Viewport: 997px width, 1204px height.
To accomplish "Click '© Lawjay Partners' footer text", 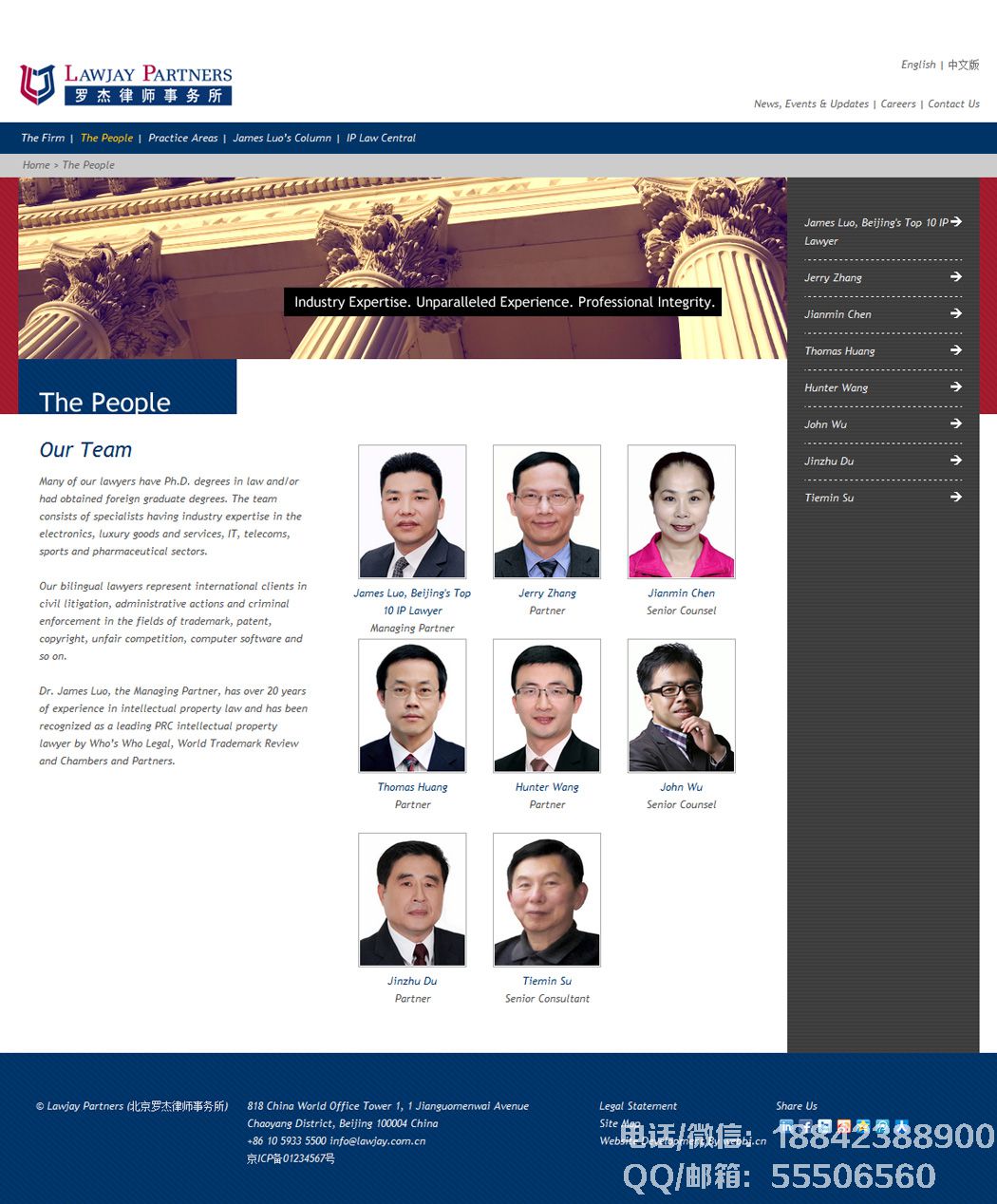I will tap(132, 1106).
